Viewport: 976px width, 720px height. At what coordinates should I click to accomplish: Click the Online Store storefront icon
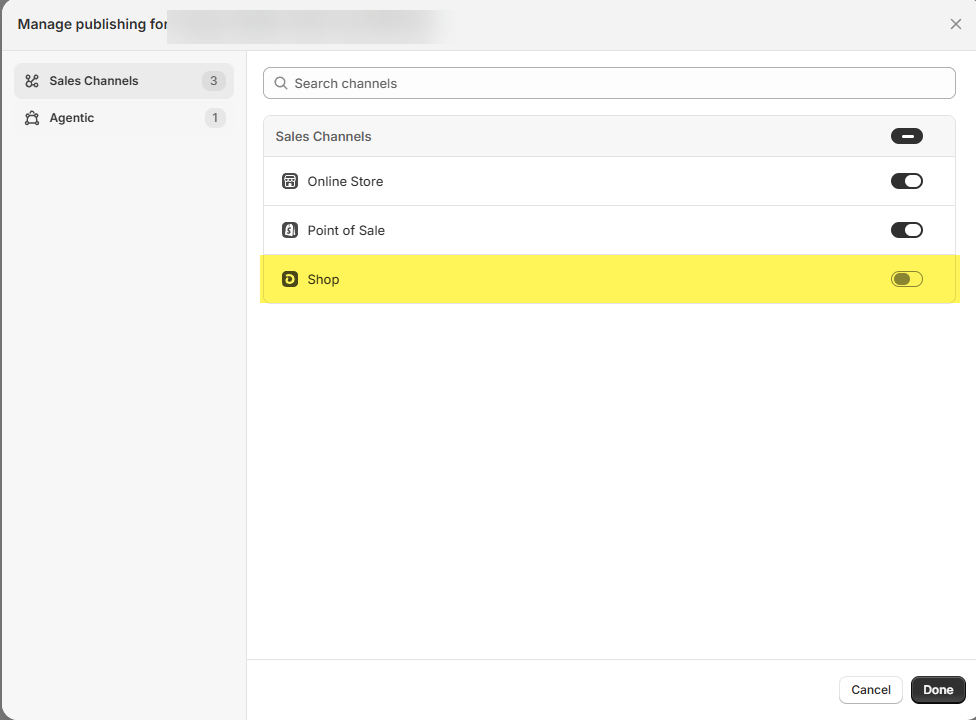point(290,181)
